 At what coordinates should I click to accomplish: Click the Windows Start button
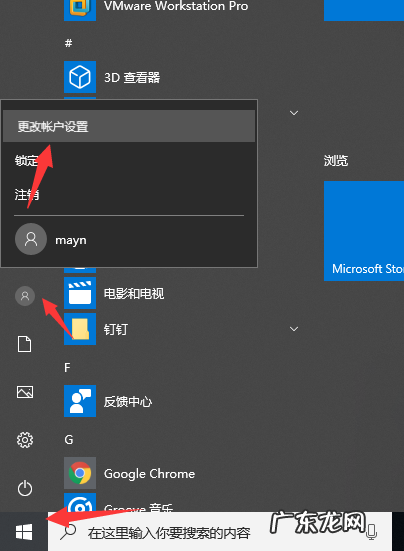(x=24, y=532)
